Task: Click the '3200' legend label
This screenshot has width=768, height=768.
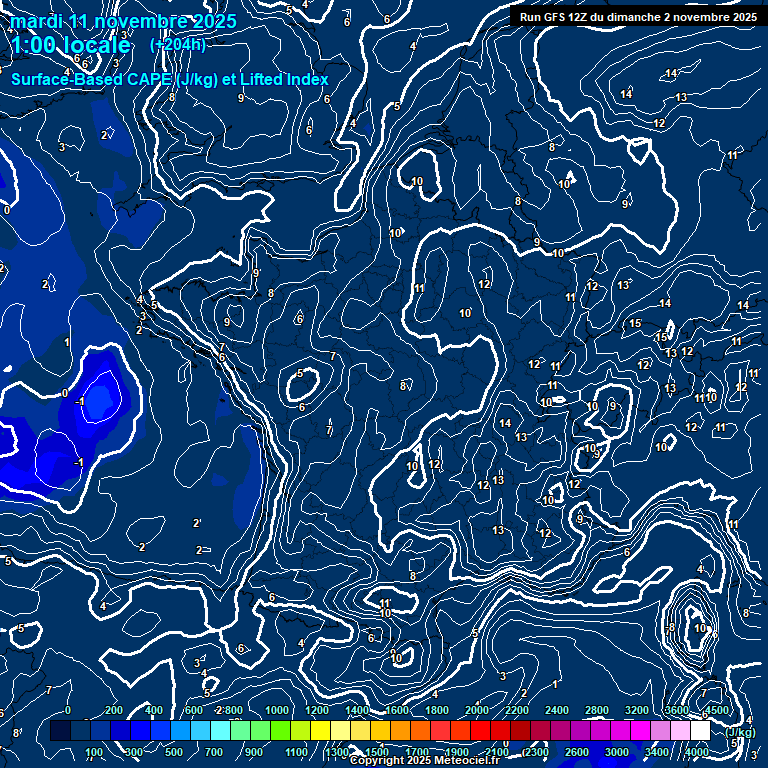Action: click(x=637, y=710)
